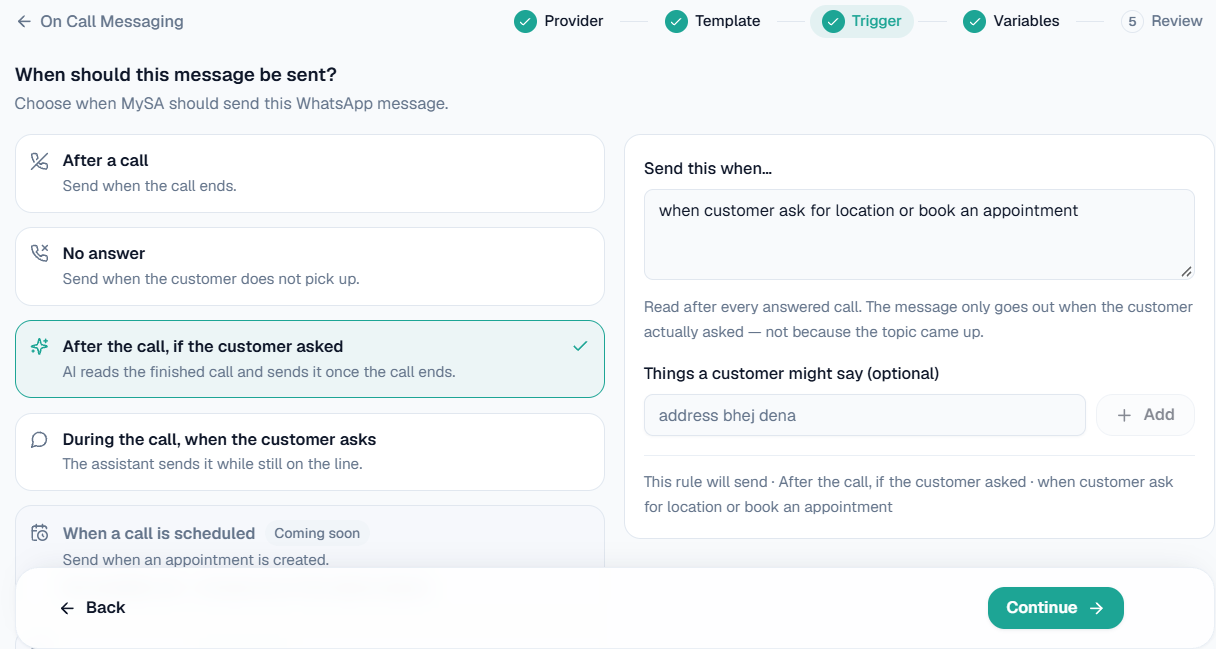The image size is (1216, 649).
Task: Click The assistant sends it while still on line
Action: 213,464
